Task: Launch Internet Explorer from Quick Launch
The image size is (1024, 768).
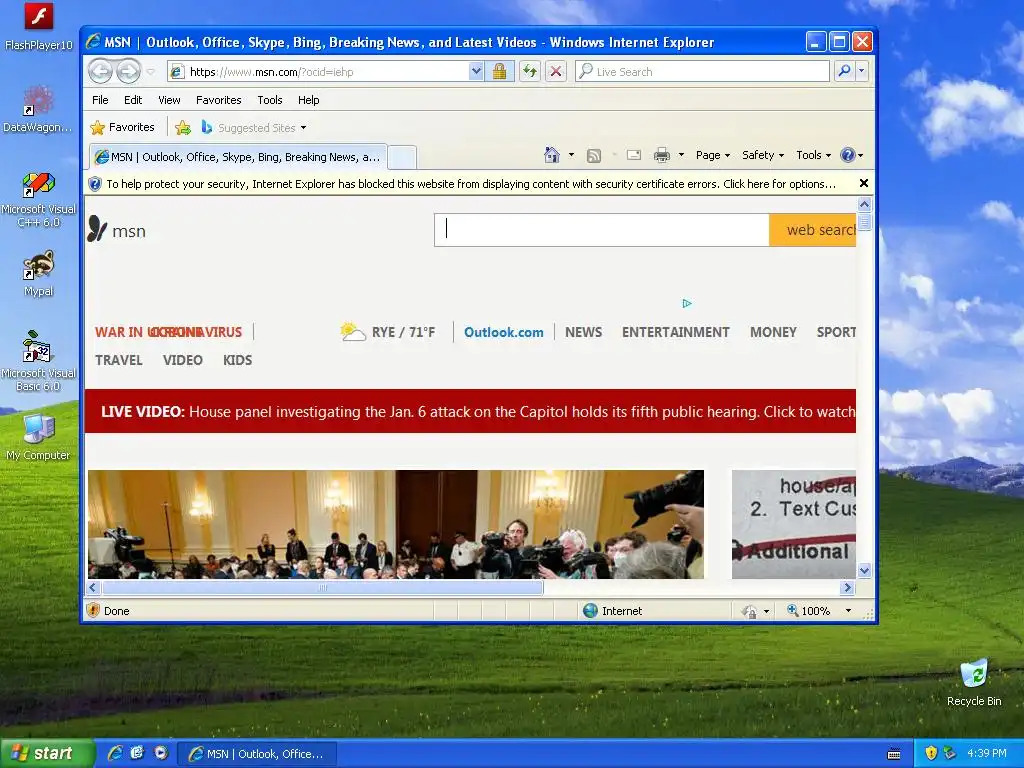Action: click(115, 753)
